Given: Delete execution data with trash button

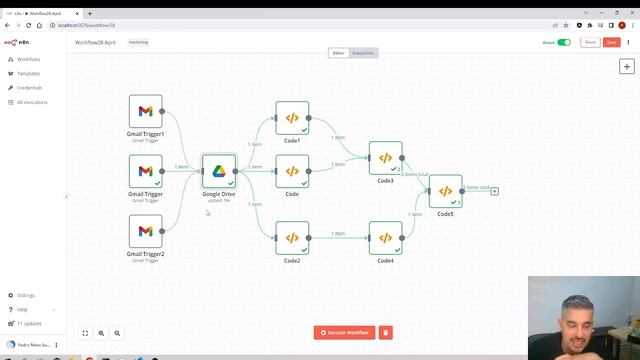Looking at the screenshot, I should click(x=386, y=333).
